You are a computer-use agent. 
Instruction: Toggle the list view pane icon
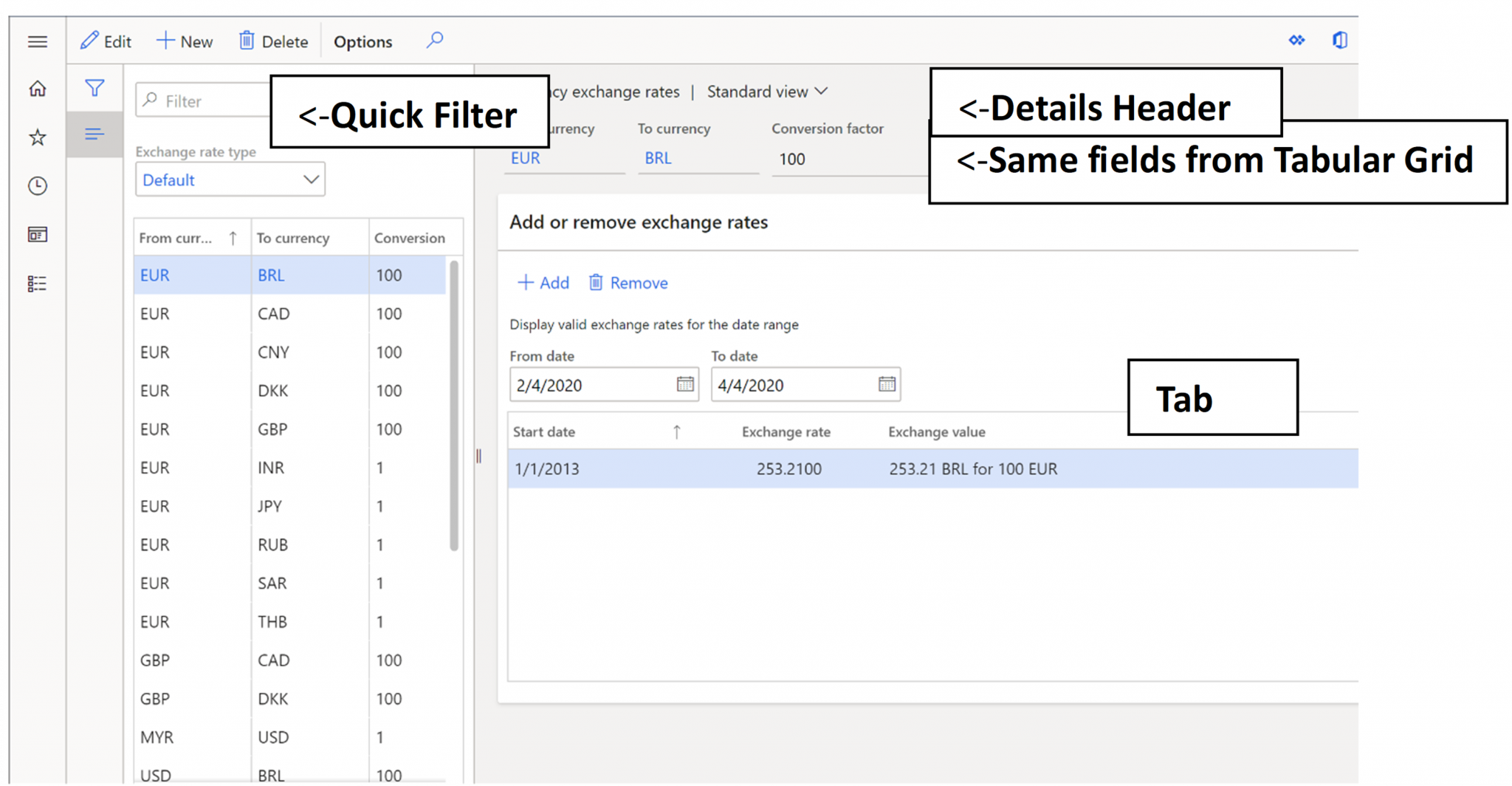tap(94, 134)
